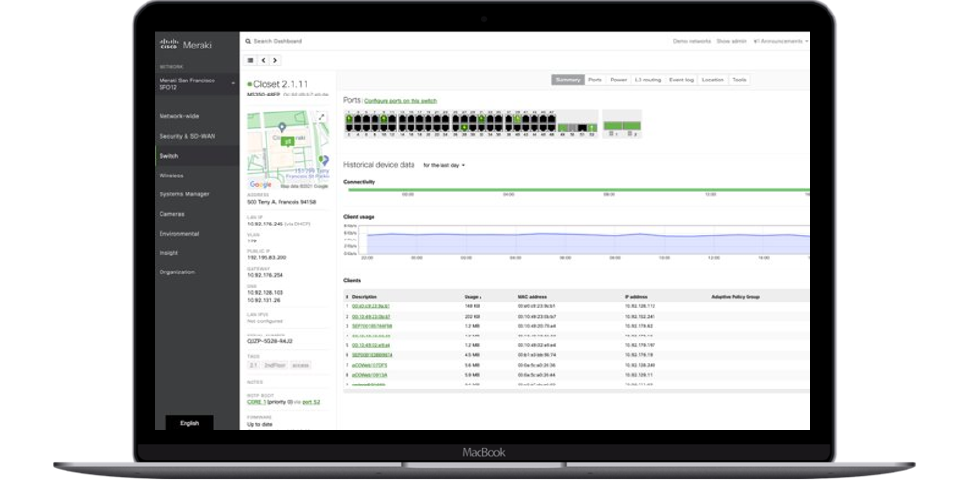Screen dimensions: 960x480
Task: Go to previous device with left arrow
Action: (264, 60)
